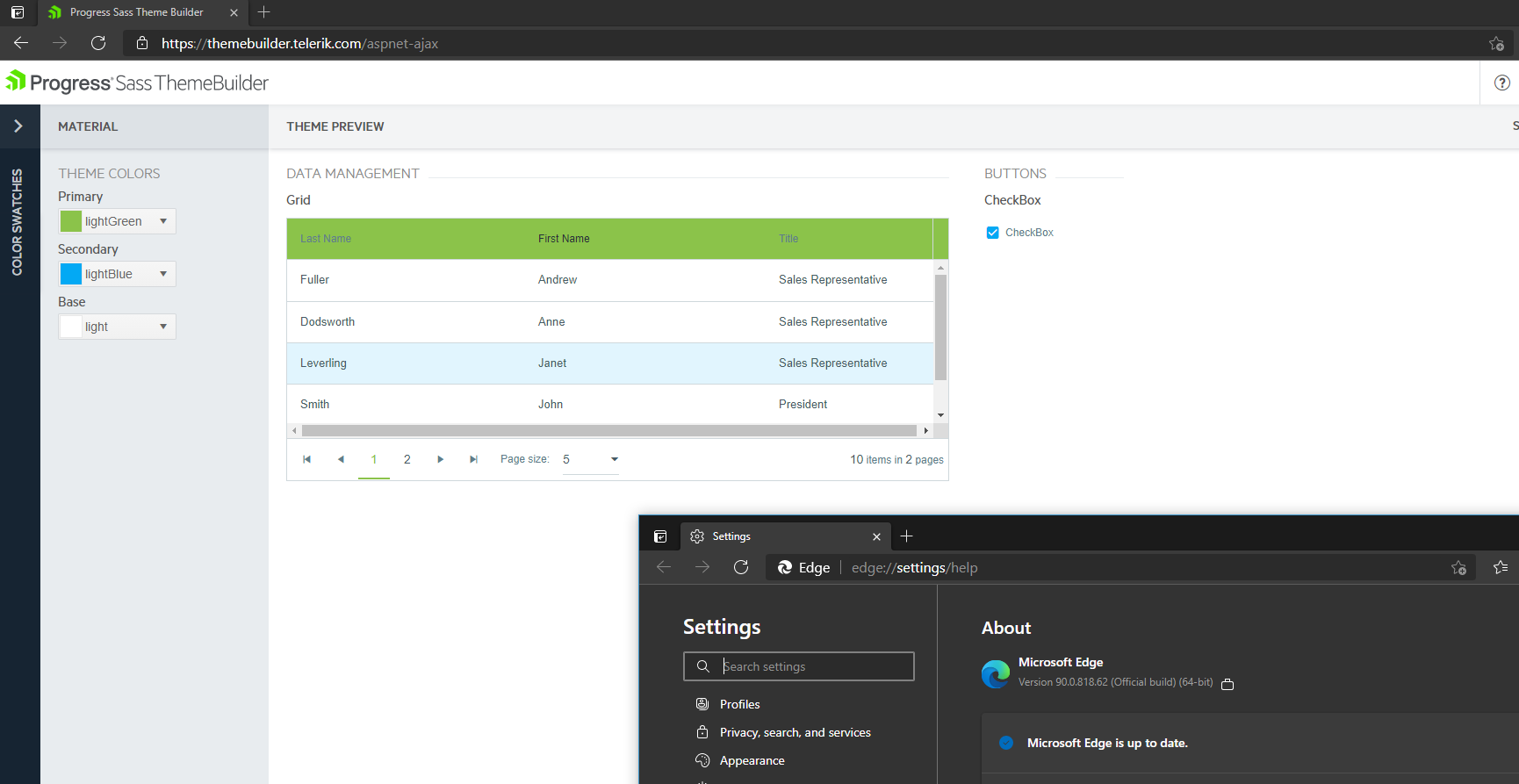Select the Fuller row cell
Image resolution: width=1519 pixels, height=784 pixels.
(314, 280)
